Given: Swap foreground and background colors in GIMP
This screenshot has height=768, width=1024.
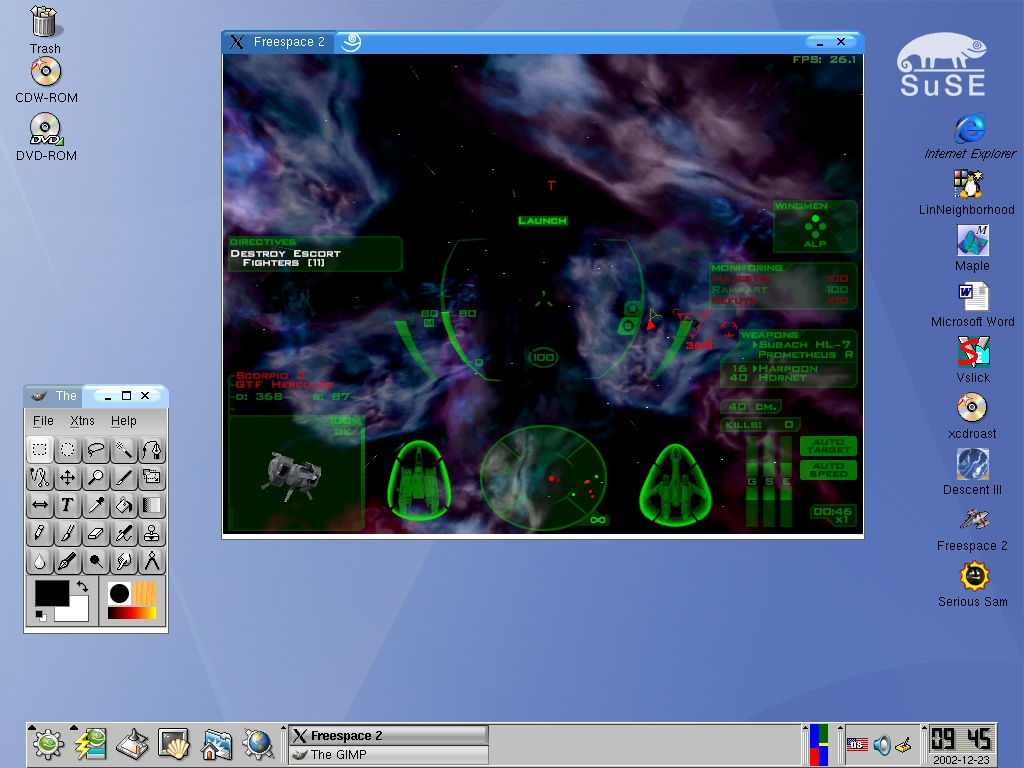Looking at the screenshot, I should [82, 586].
